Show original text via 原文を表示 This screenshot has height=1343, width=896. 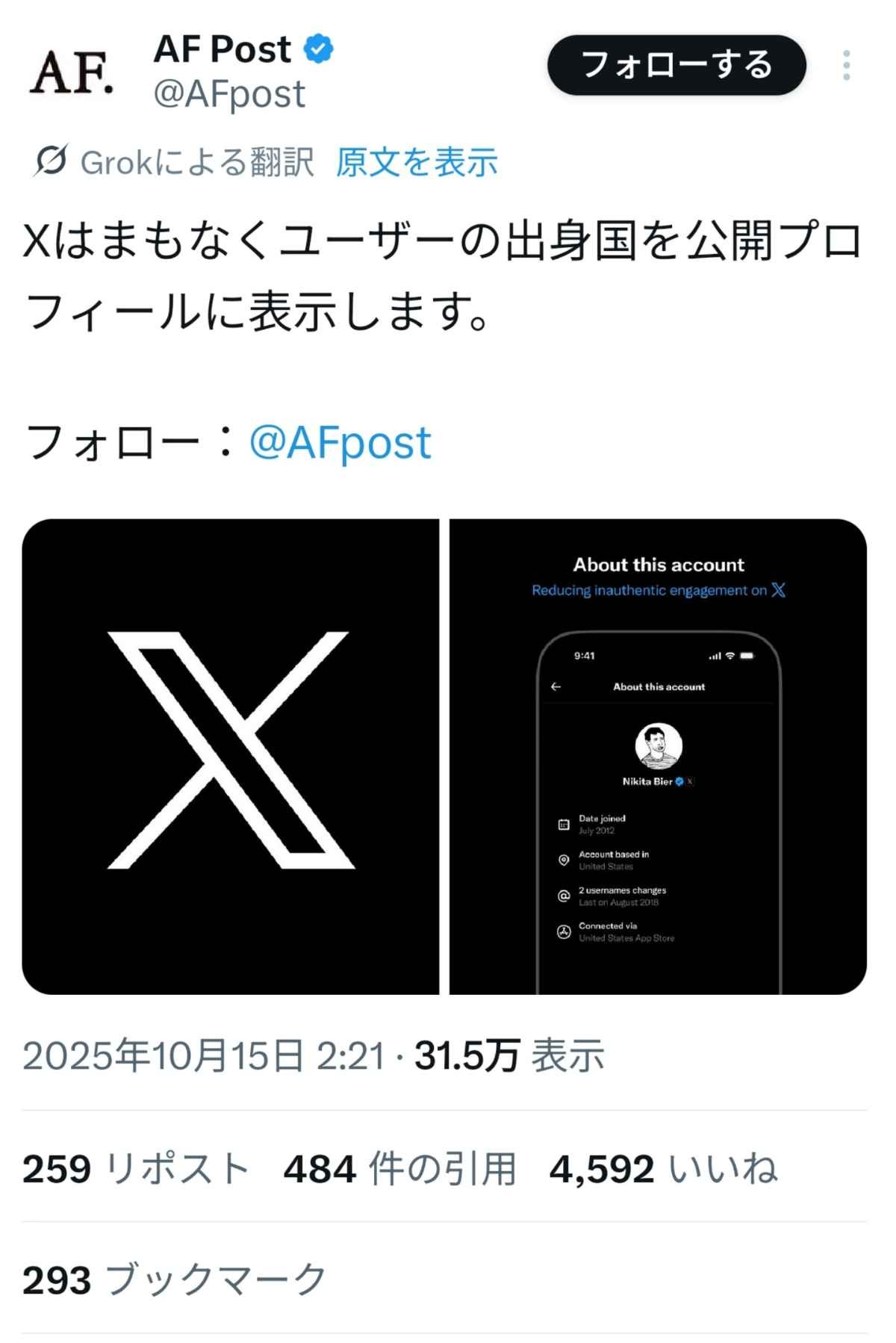coord(417,162)
